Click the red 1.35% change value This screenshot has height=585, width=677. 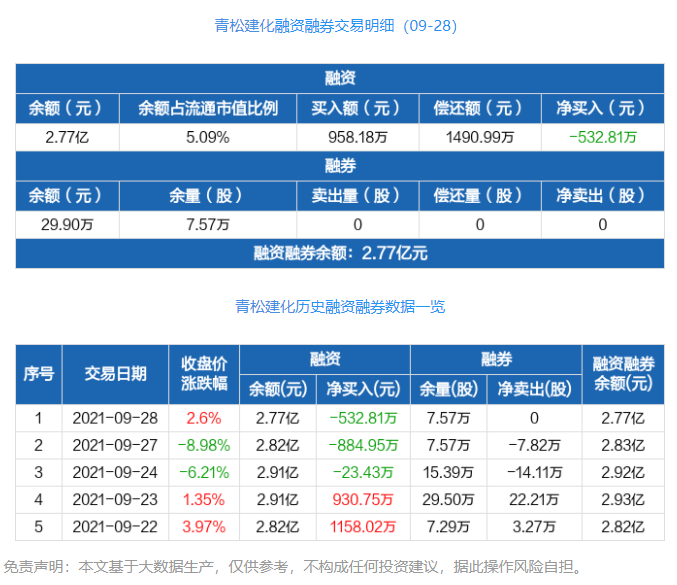(x=204, y=500)
